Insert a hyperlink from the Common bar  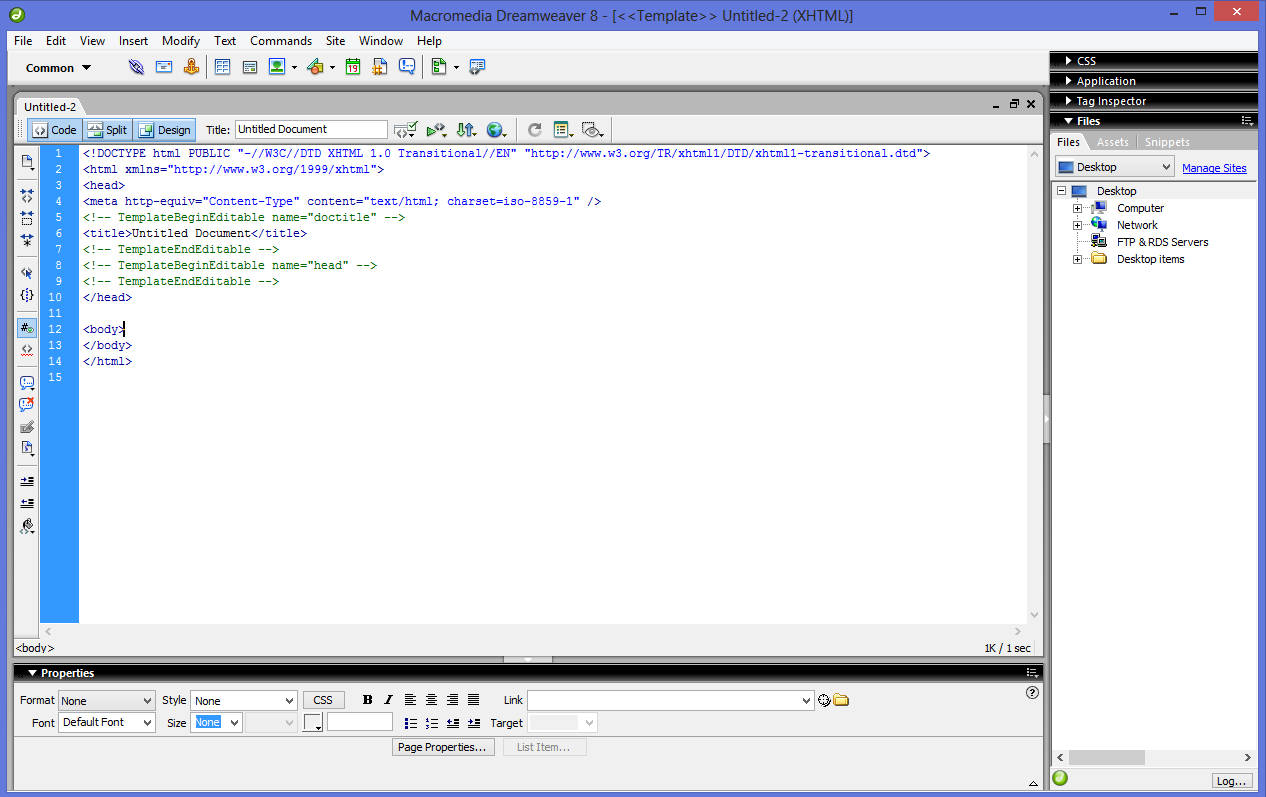tap(137, 67)
